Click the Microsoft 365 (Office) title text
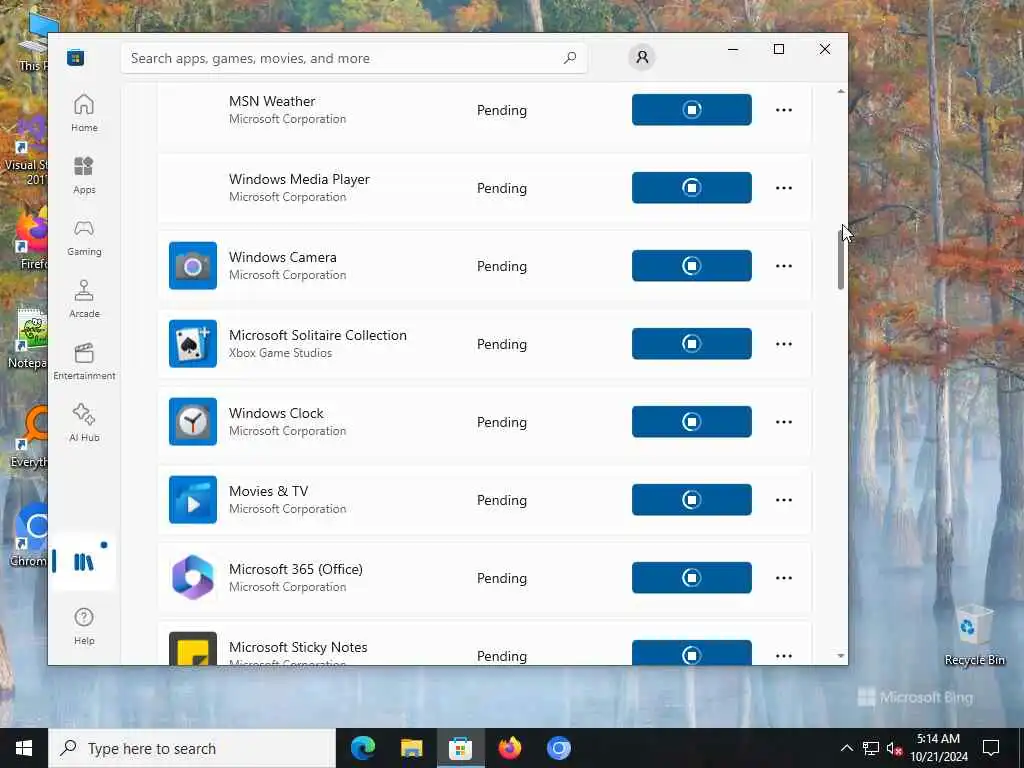The width and height of the screenshot is (1024, 768). [x=295, y=569]
